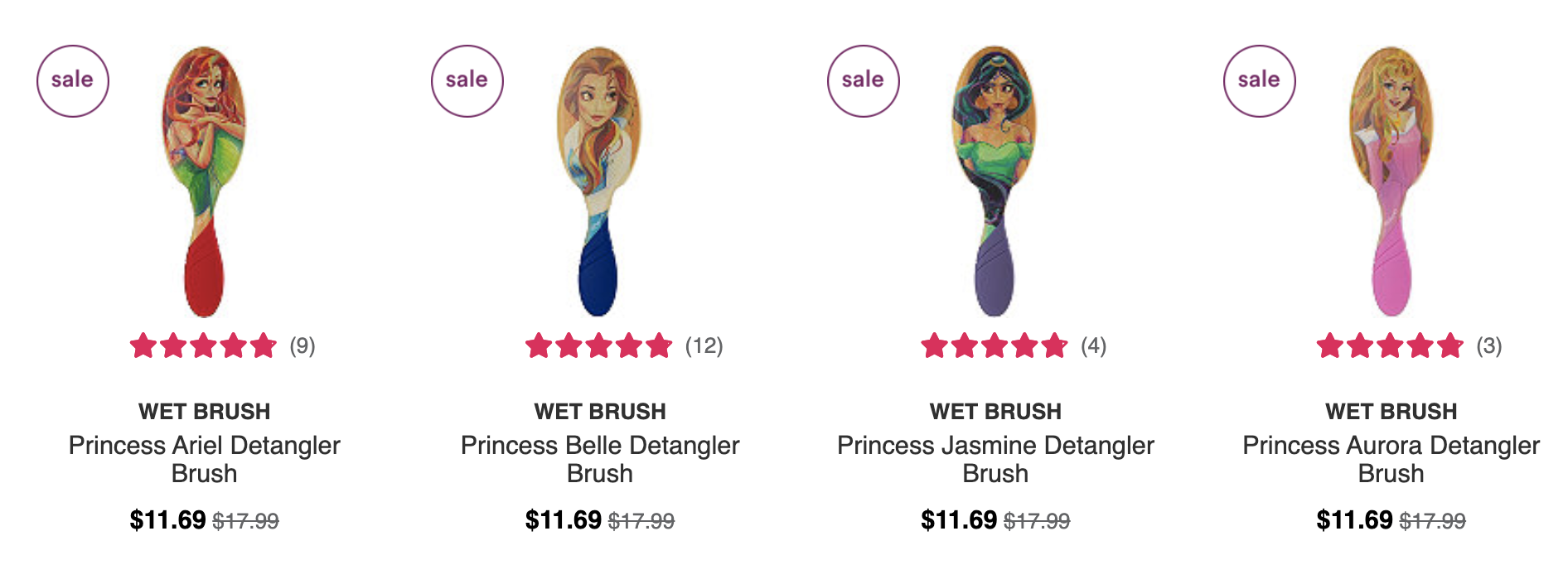1568x565 pixels.
Task: Open the Princess Belle brush image
Action: click(x=599, y=181)
